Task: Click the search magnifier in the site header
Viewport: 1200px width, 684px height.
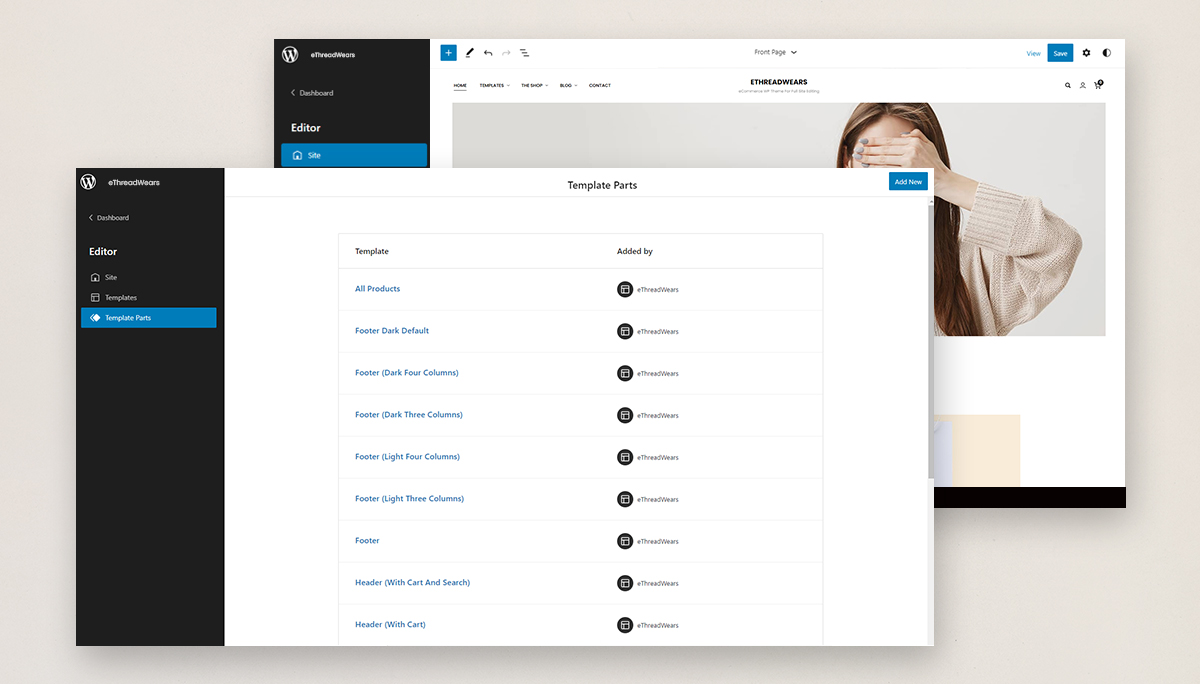Action: pos(1067,86)
